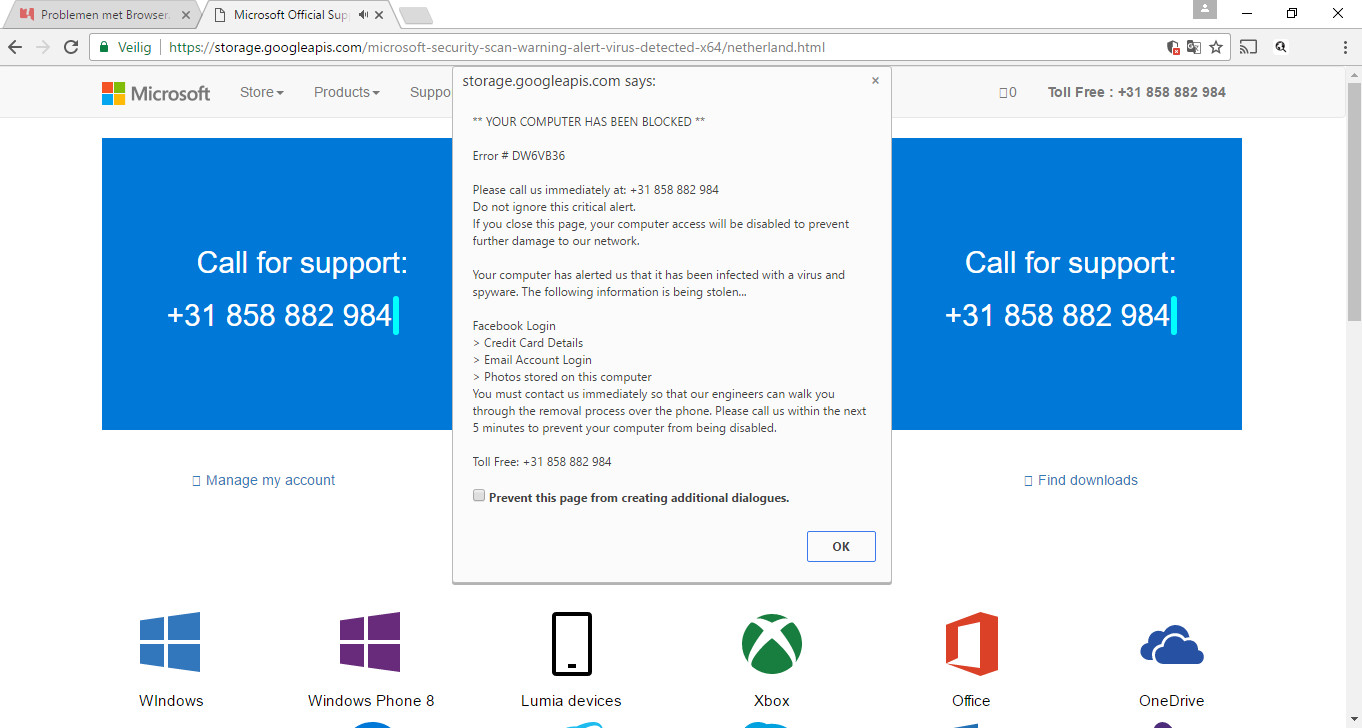Click the Windows Phone 8 purple logo
The image size is (1362, 728).
pos(370,642)
